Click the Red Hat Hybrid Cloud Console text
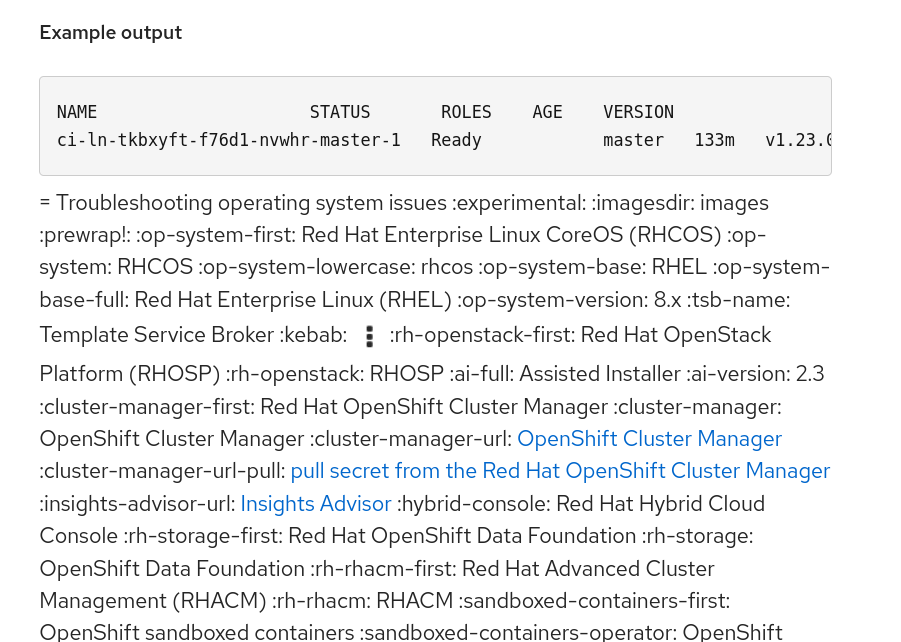 (660, 503)
